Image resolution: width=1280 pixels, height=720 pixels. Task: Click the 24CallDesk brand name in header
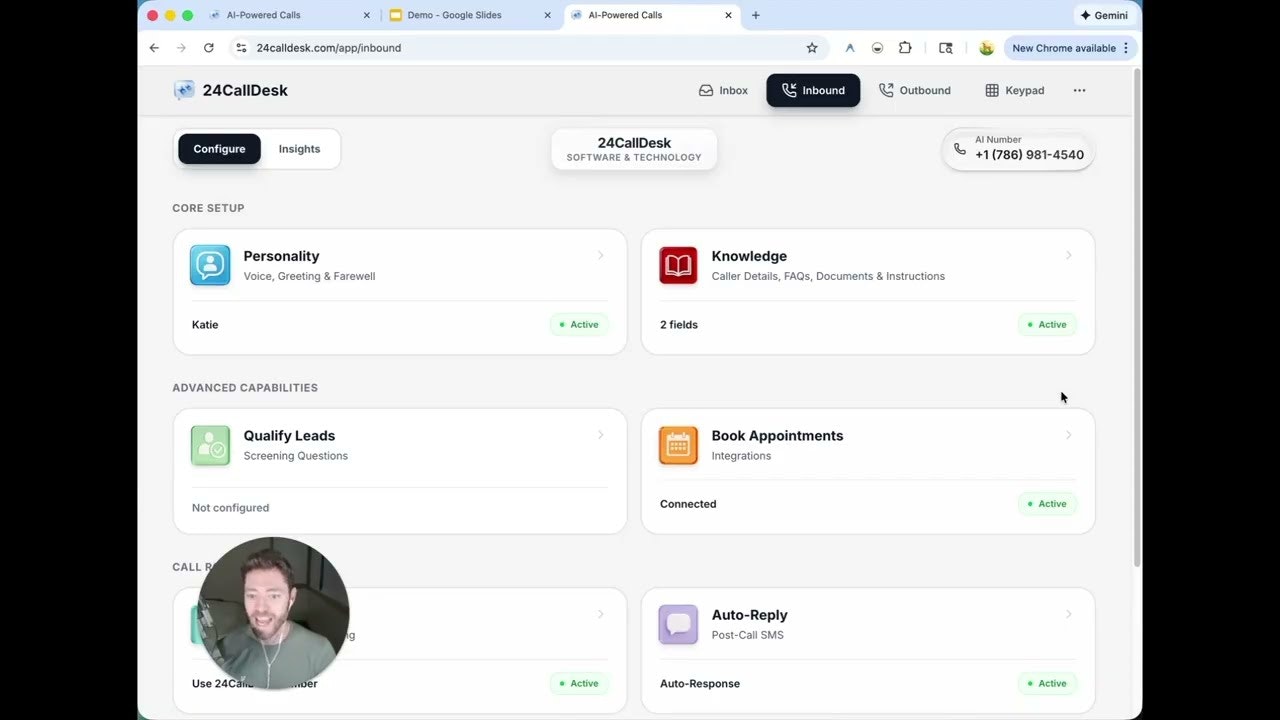245,90
